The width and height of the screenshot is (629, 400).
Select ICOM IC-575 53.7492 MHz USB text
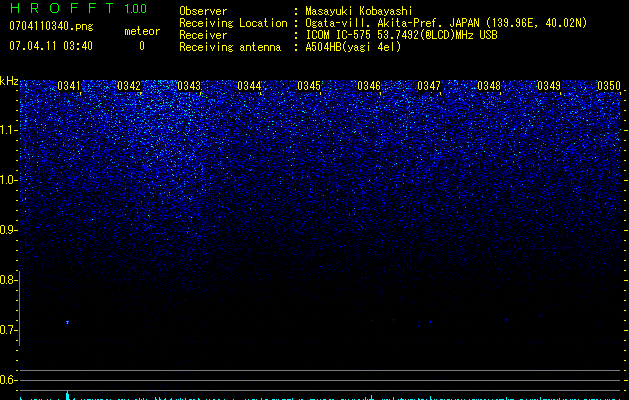[402, 35]
